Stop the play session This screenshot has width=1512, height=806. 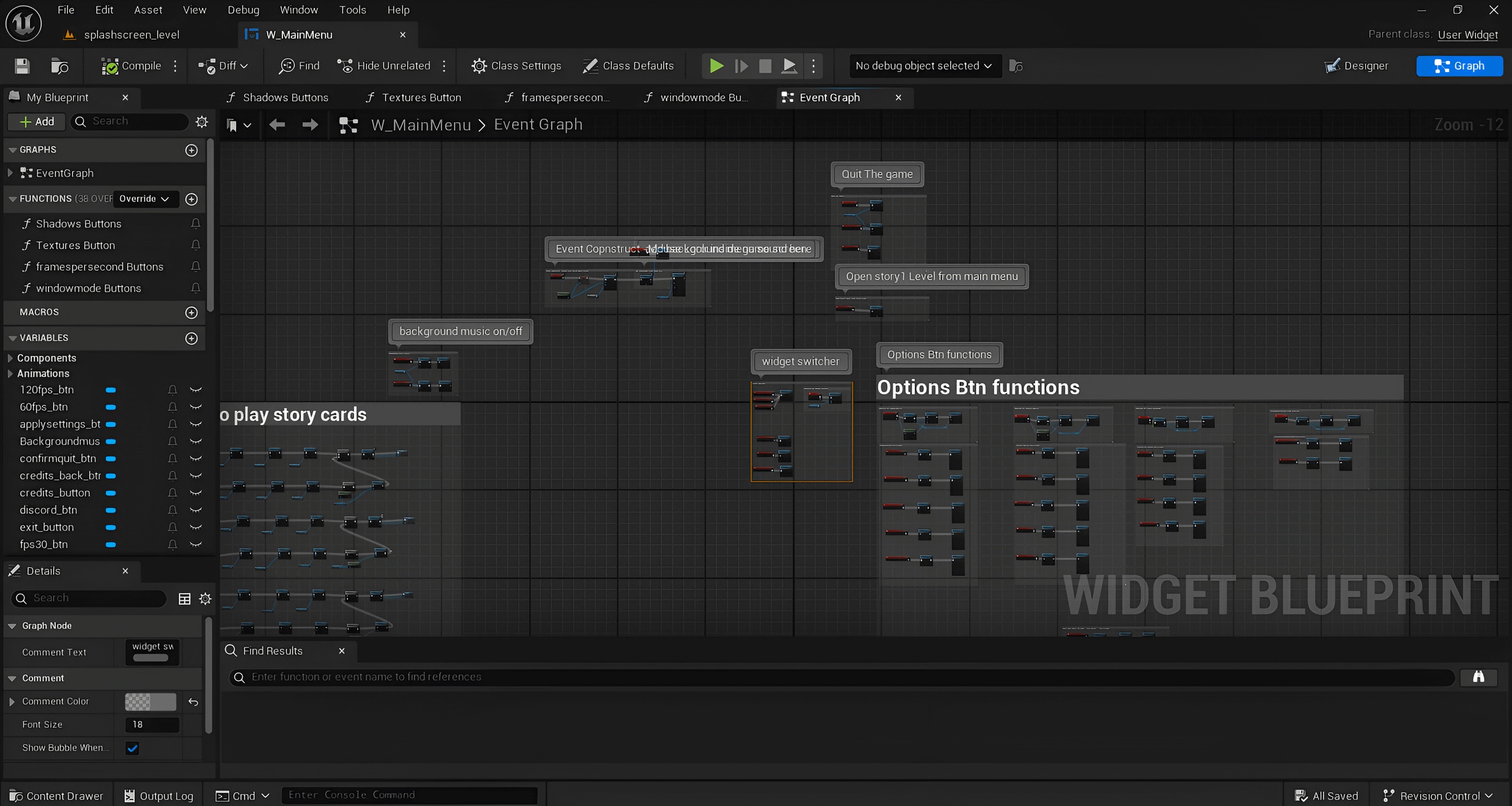[x=765, y=66]
